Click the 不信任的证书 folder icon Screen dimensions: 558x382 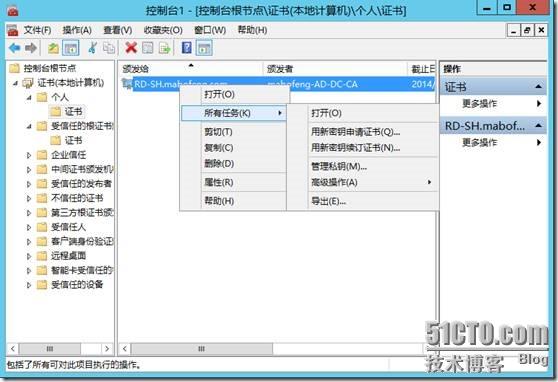[x=42, y=198]
